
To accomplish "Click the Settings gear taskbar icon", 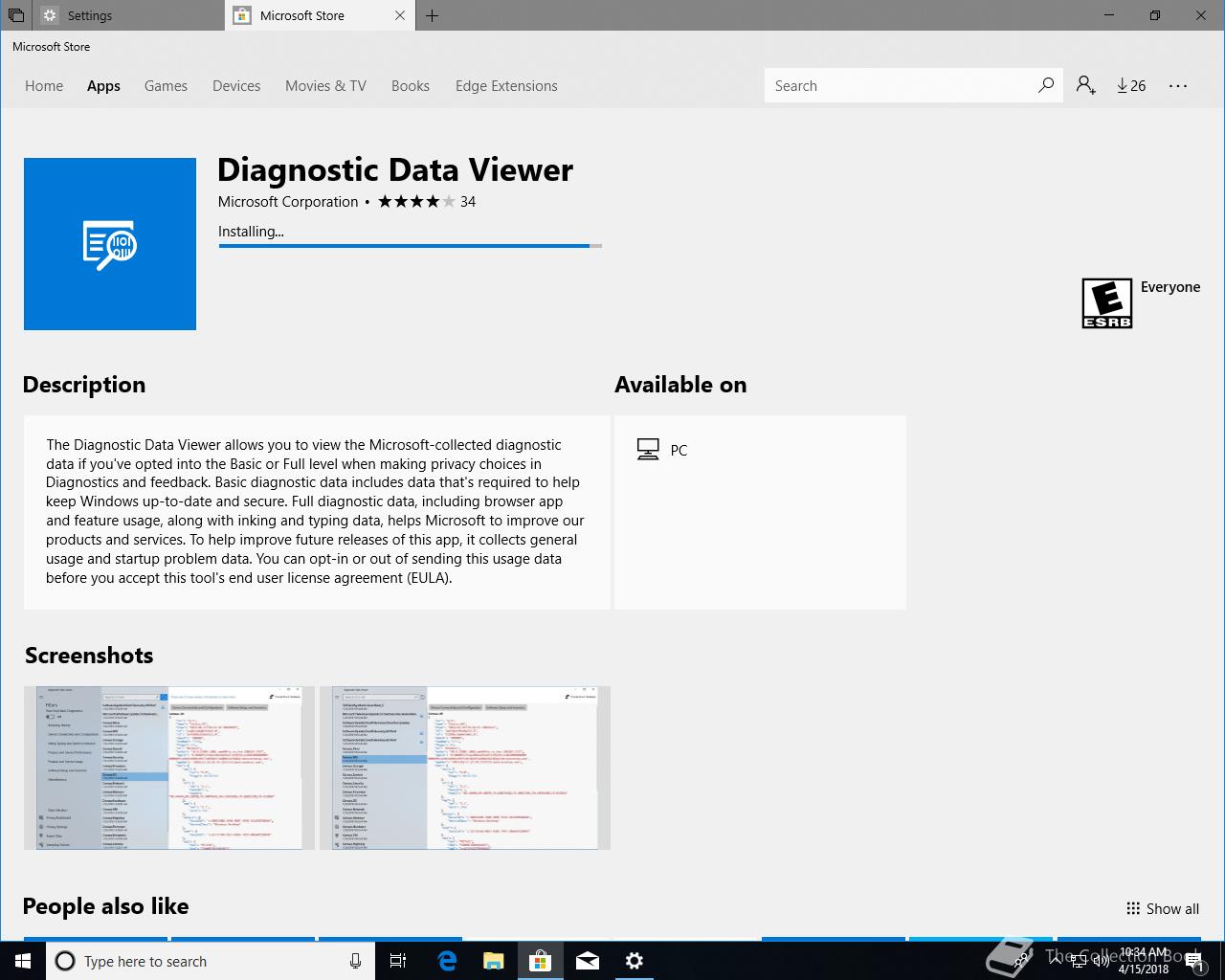I will pyautogui.click(x=635, y=961).
